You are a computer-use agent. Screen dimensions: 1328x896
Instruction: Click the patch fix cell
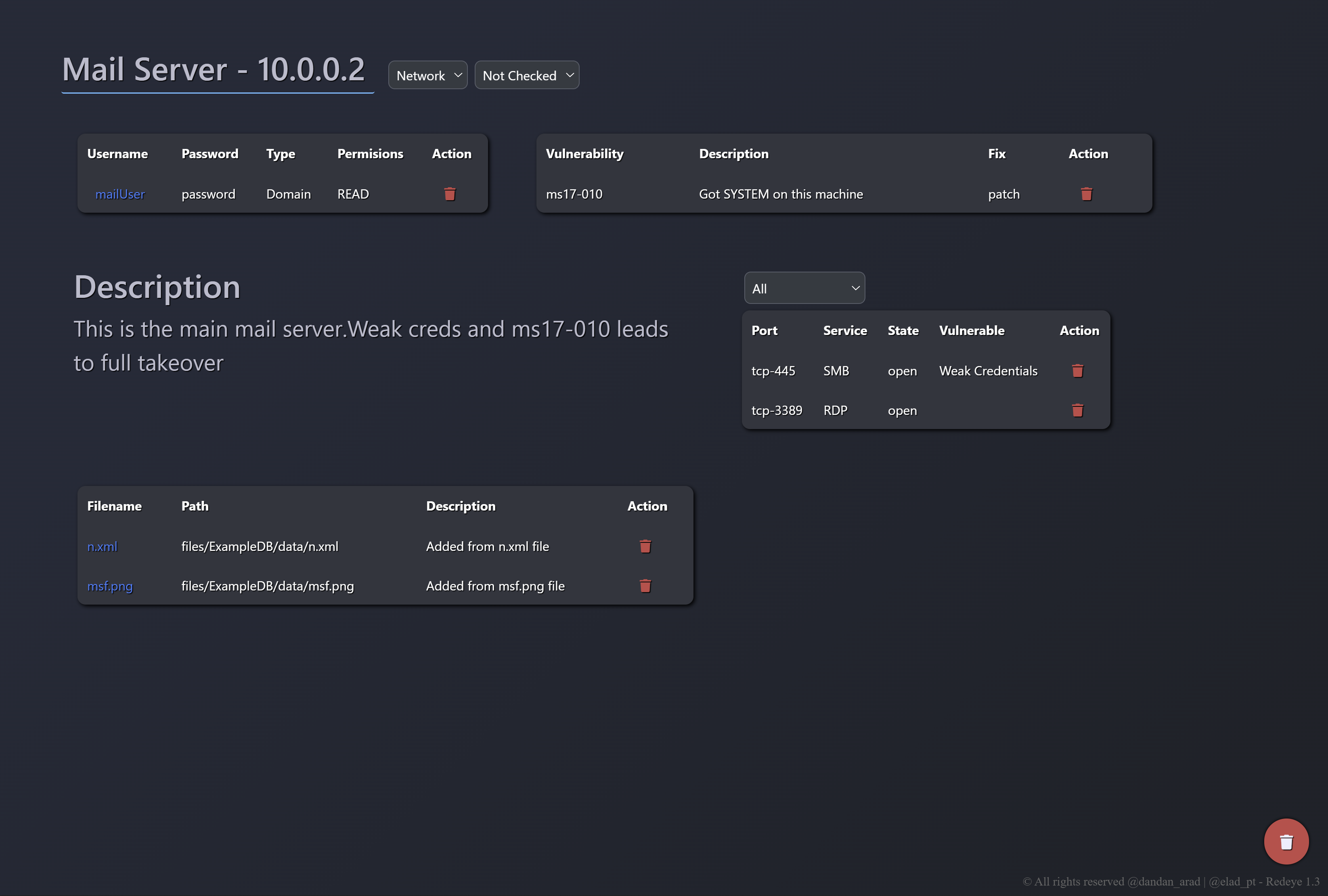(x=1003, y=194)
